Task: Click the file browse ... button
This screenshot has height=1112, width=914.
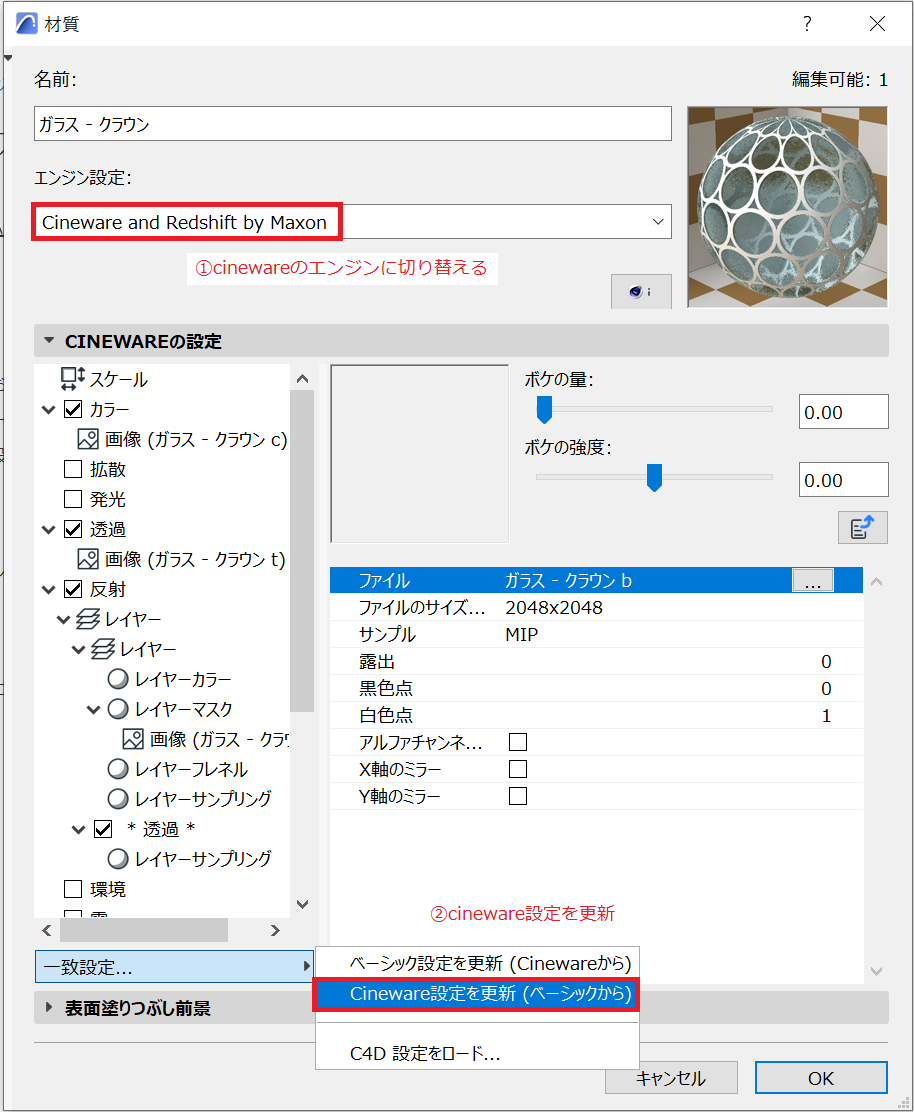Action: tap(813, 580)
